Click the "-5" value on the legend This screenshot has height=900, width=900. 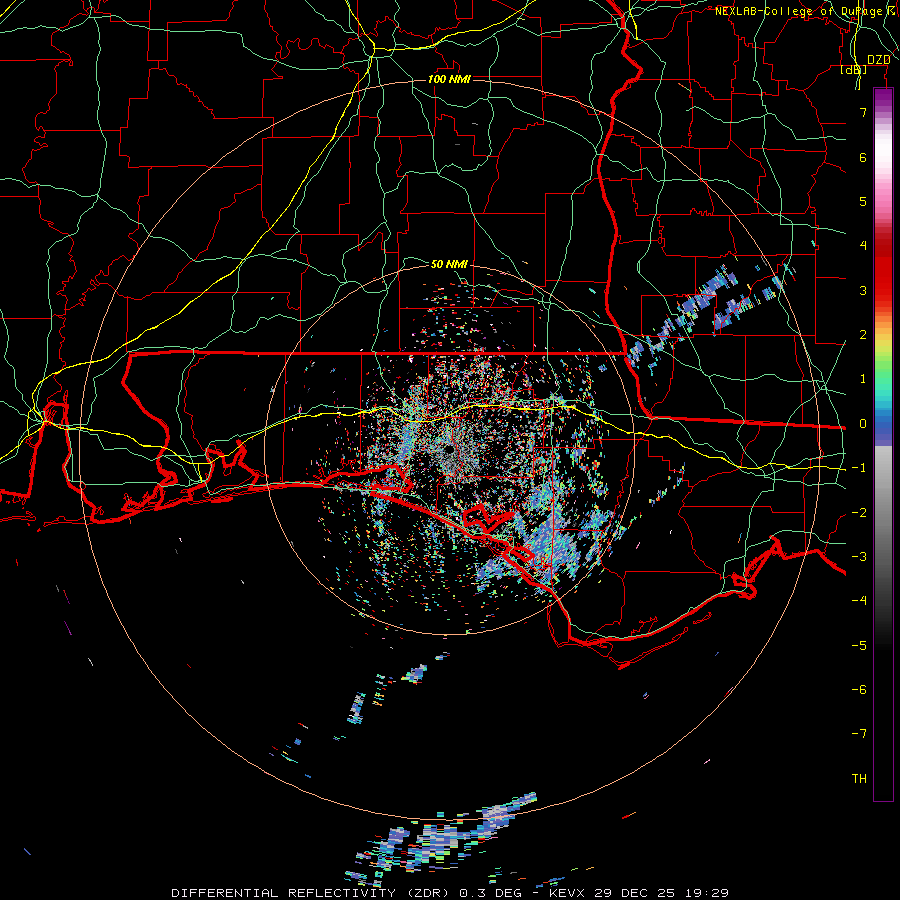(859, 646)
